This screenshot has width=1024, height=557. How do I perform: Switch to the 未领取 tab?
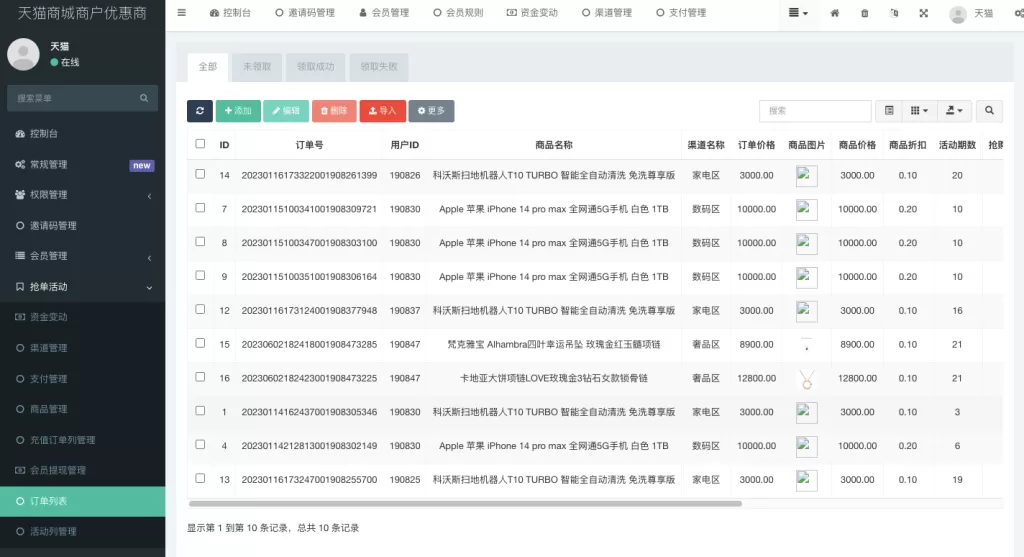coord(257,67)
